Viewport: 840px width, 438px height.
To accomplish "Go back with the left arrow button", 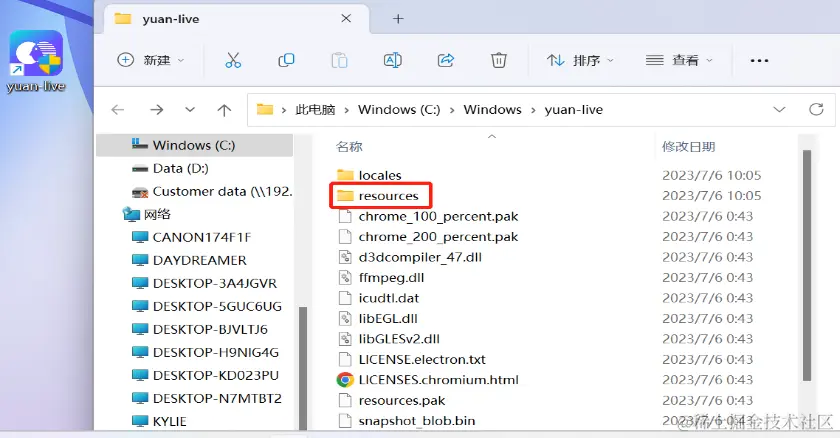I will (117, 110).
